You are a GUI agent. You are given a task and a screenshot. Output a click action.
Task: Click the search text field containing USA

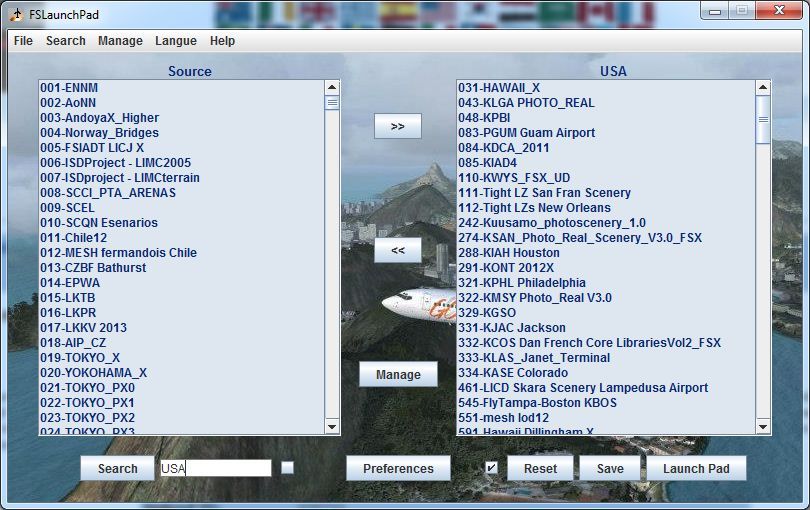[216, 468]
